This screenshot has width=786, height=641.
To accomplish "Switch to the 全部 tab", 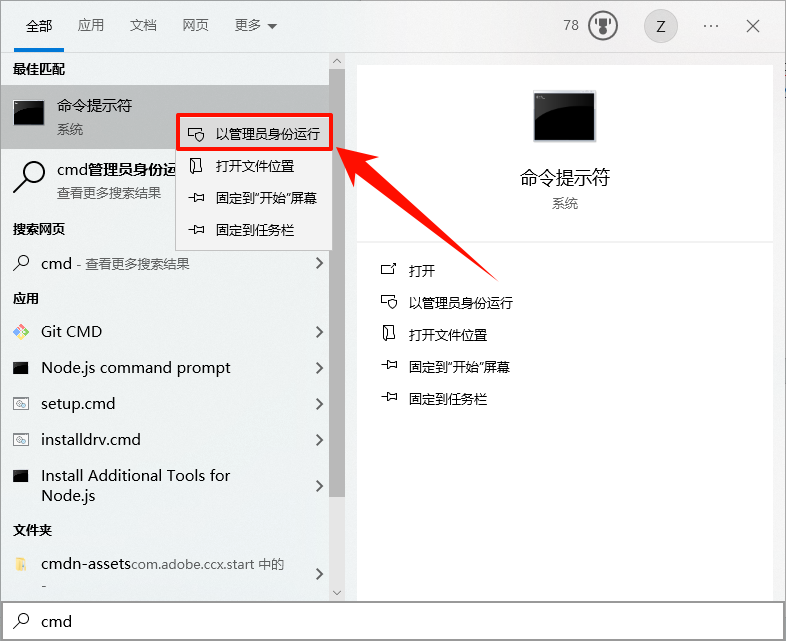I will coord(39,26).
